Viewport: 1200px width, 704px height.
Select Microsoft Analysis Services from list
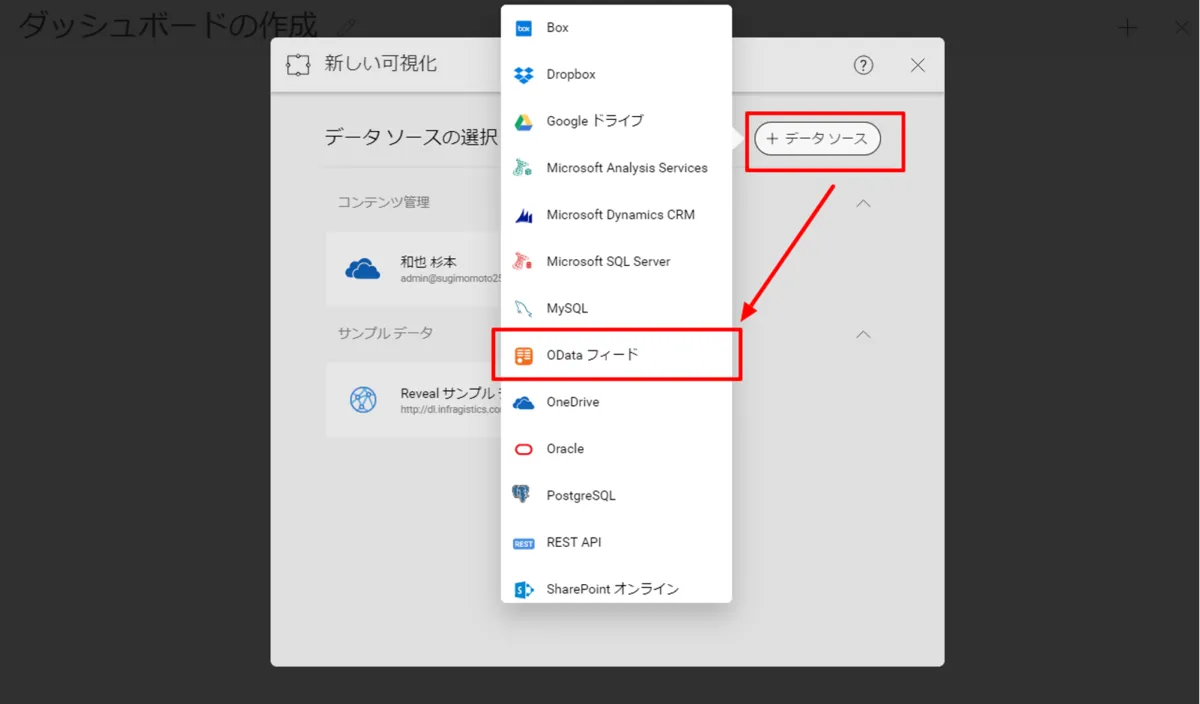pyautogui.click(x=626, y=168)
